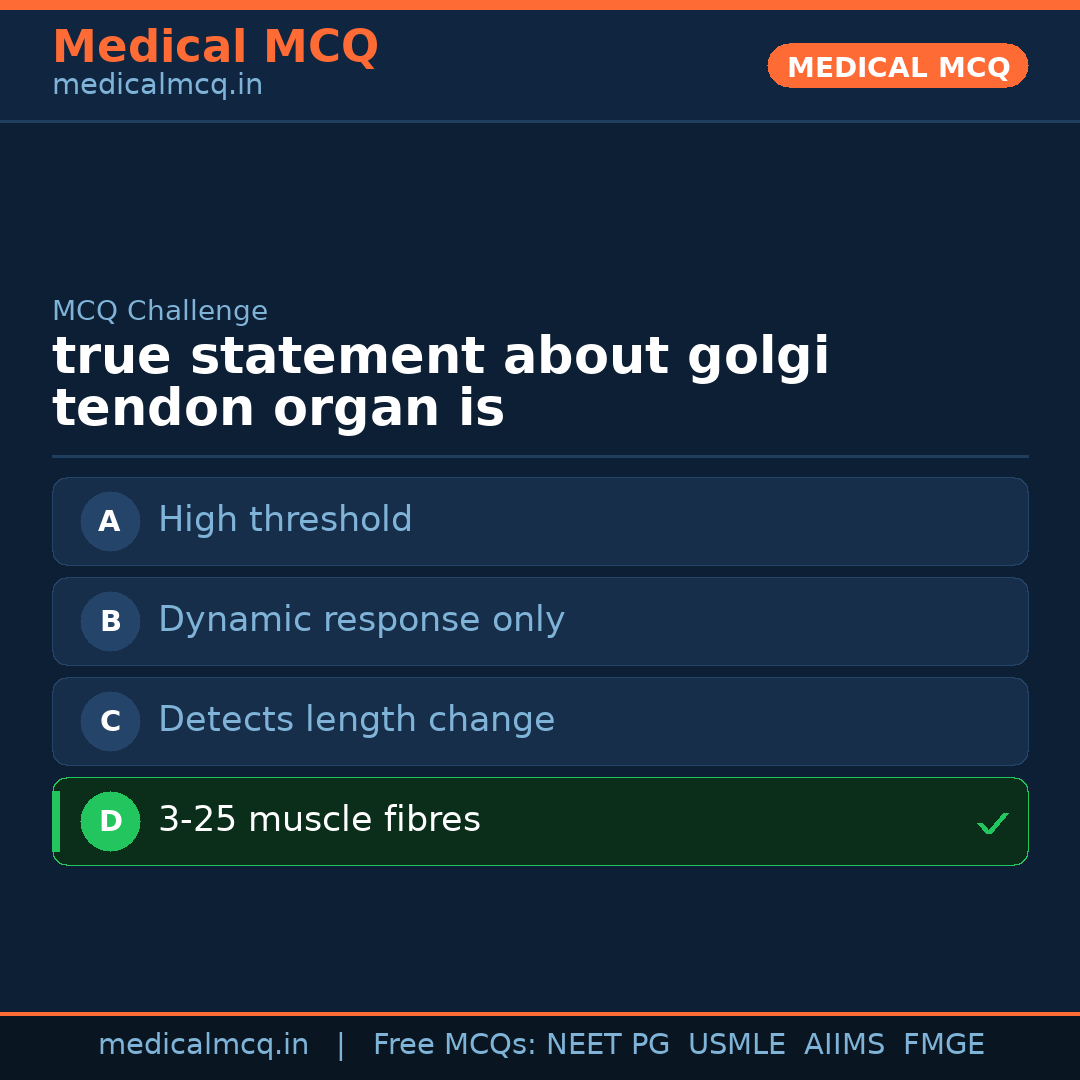Open the Medical MCQ header title

click(215, 47)
